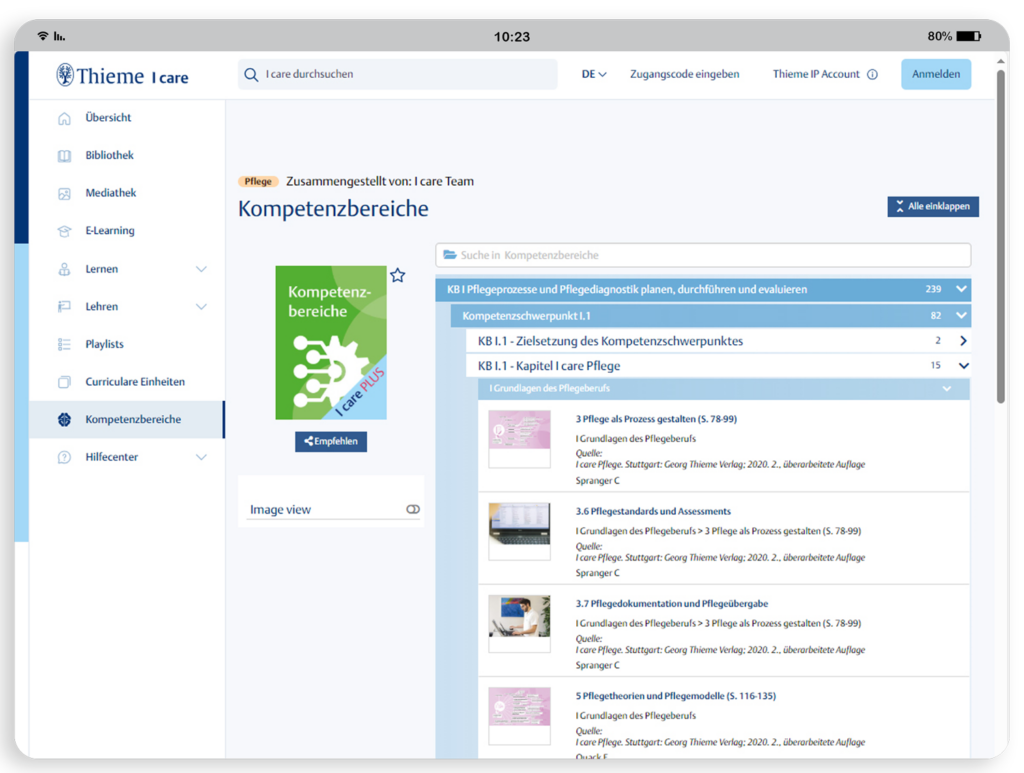Select Kompetenzbereiche in the sidebar menu
The height and width of the screenshot is (773, 1024).
tap(133, 419)
